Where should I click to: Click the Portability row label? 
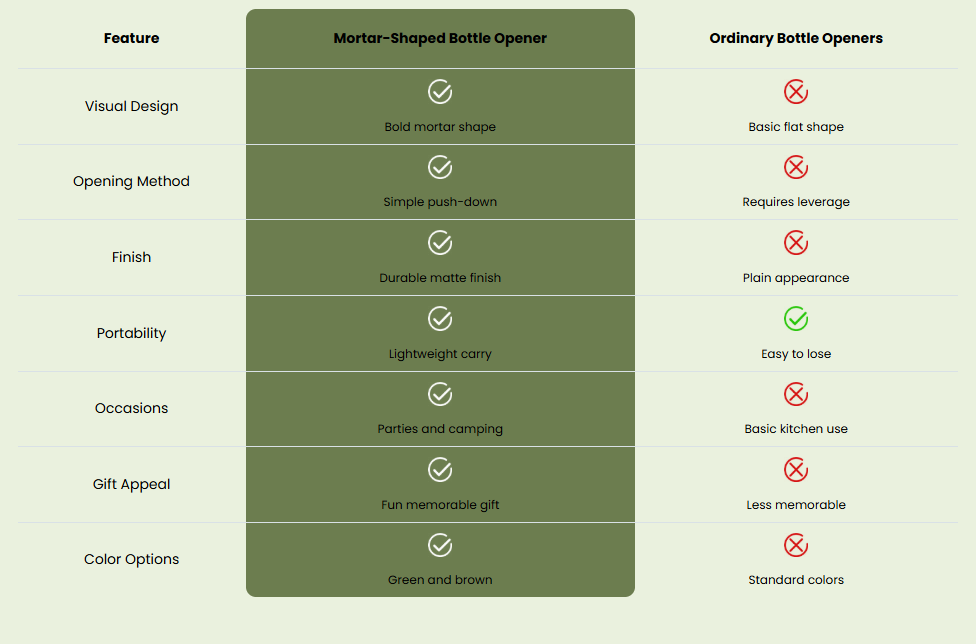pyautogui.click(x=131, y=334)
